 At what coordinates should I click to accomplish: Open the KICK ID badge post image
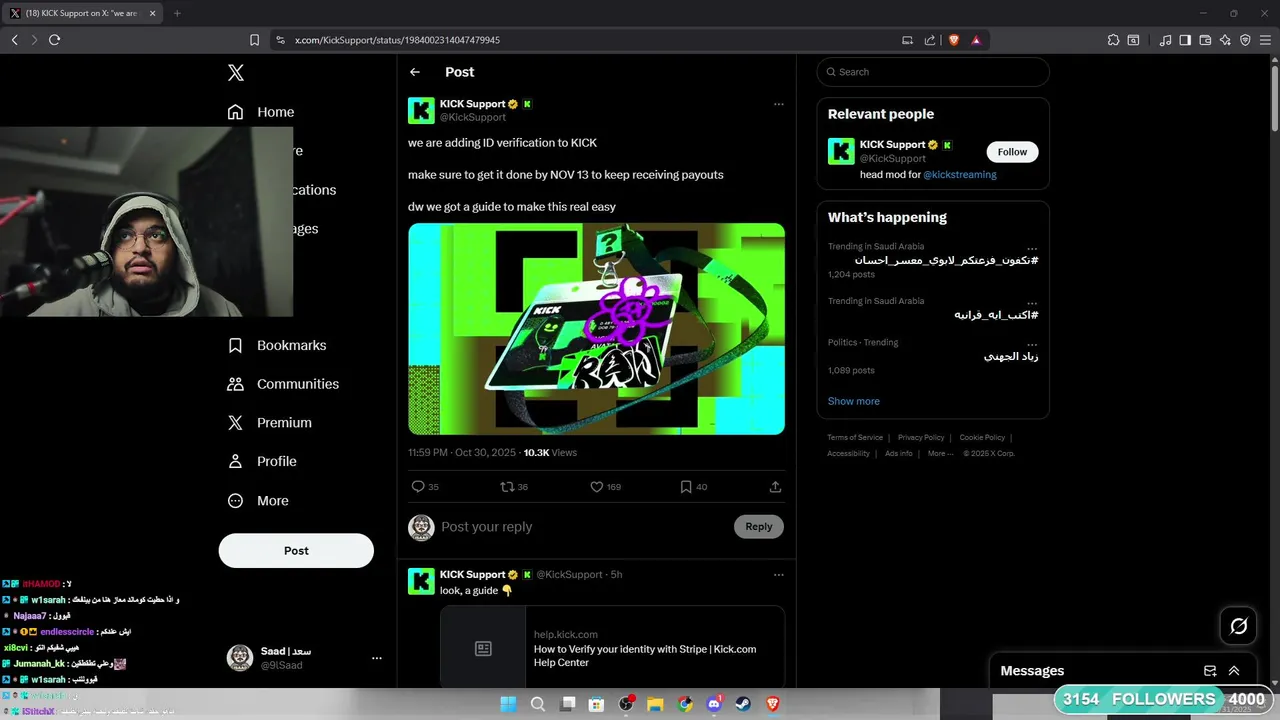point(596,329)
